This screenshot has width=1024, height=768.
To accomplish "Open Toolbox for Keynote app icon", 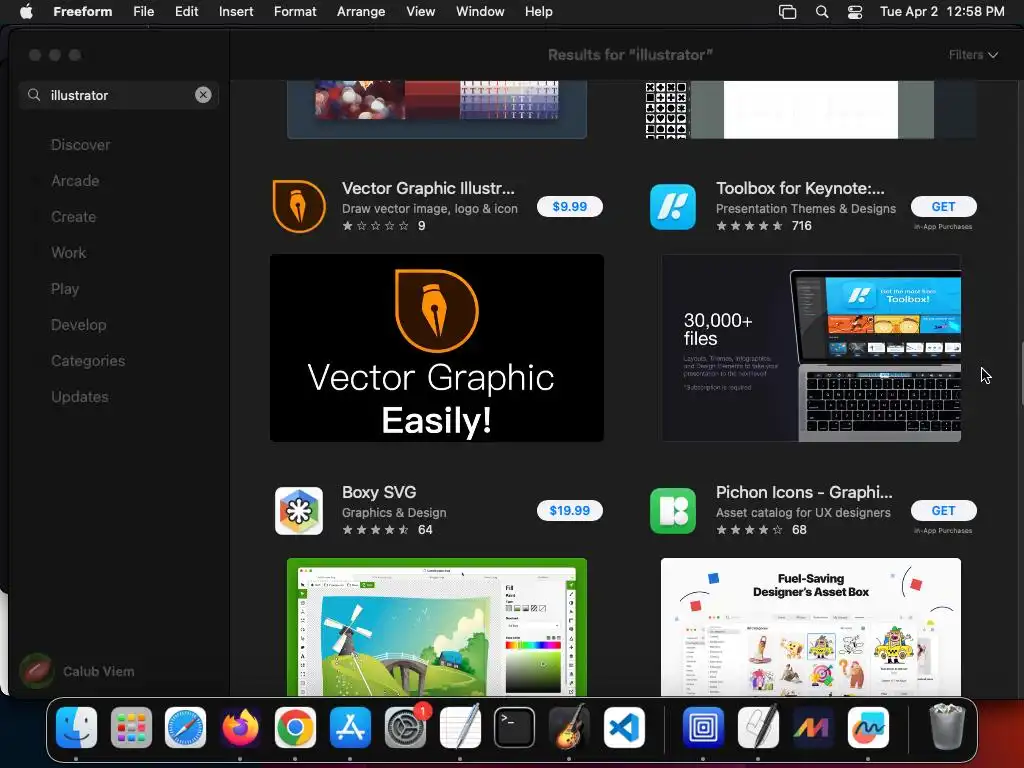I will (673, 206).
